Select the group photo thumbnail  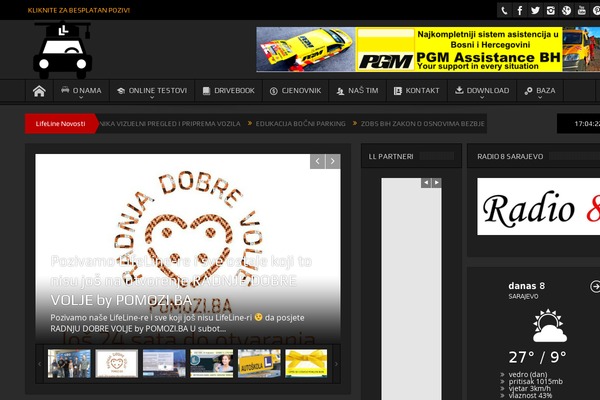(x=69, y=364)
